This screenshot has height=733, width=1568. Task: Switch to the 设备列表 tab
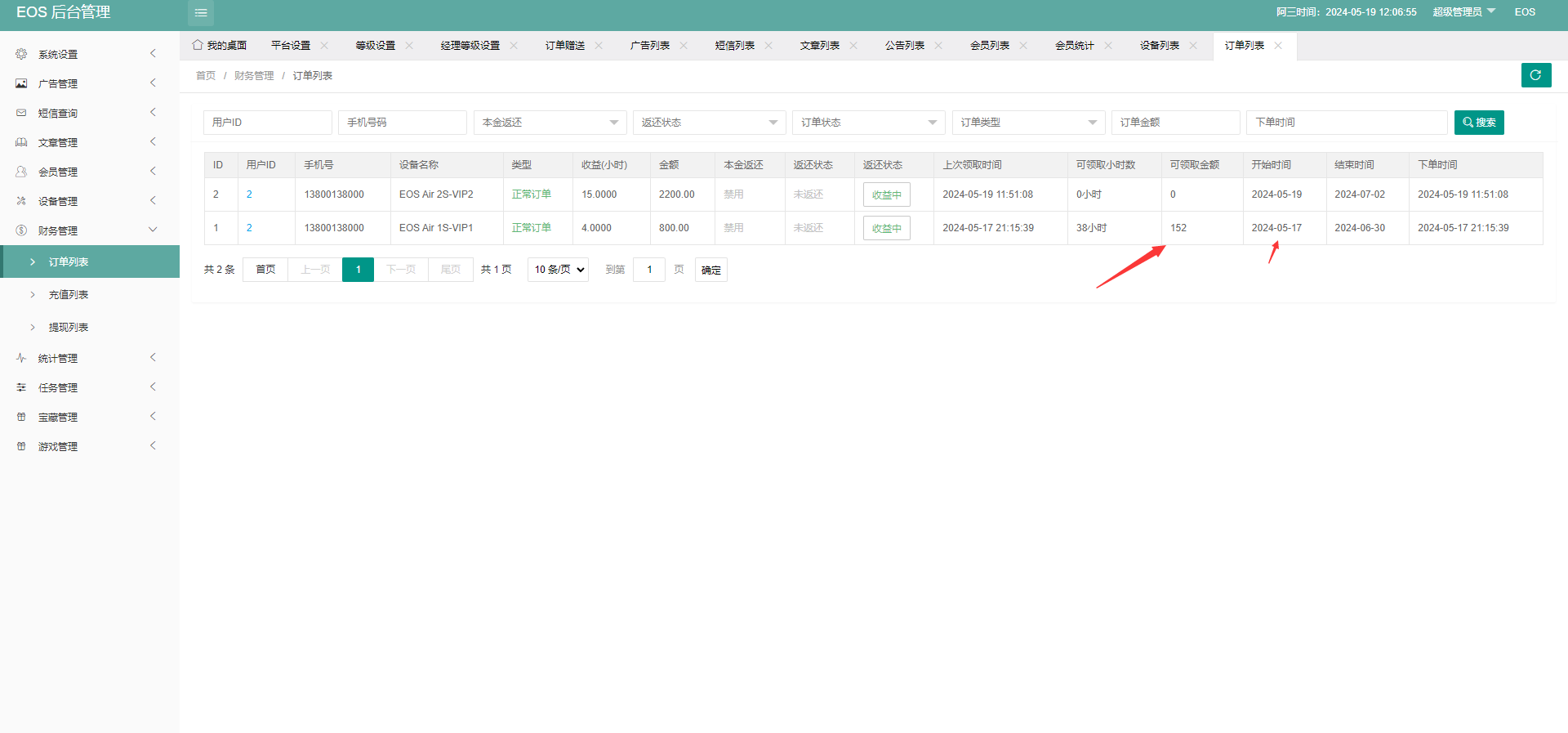point(1160,46)
